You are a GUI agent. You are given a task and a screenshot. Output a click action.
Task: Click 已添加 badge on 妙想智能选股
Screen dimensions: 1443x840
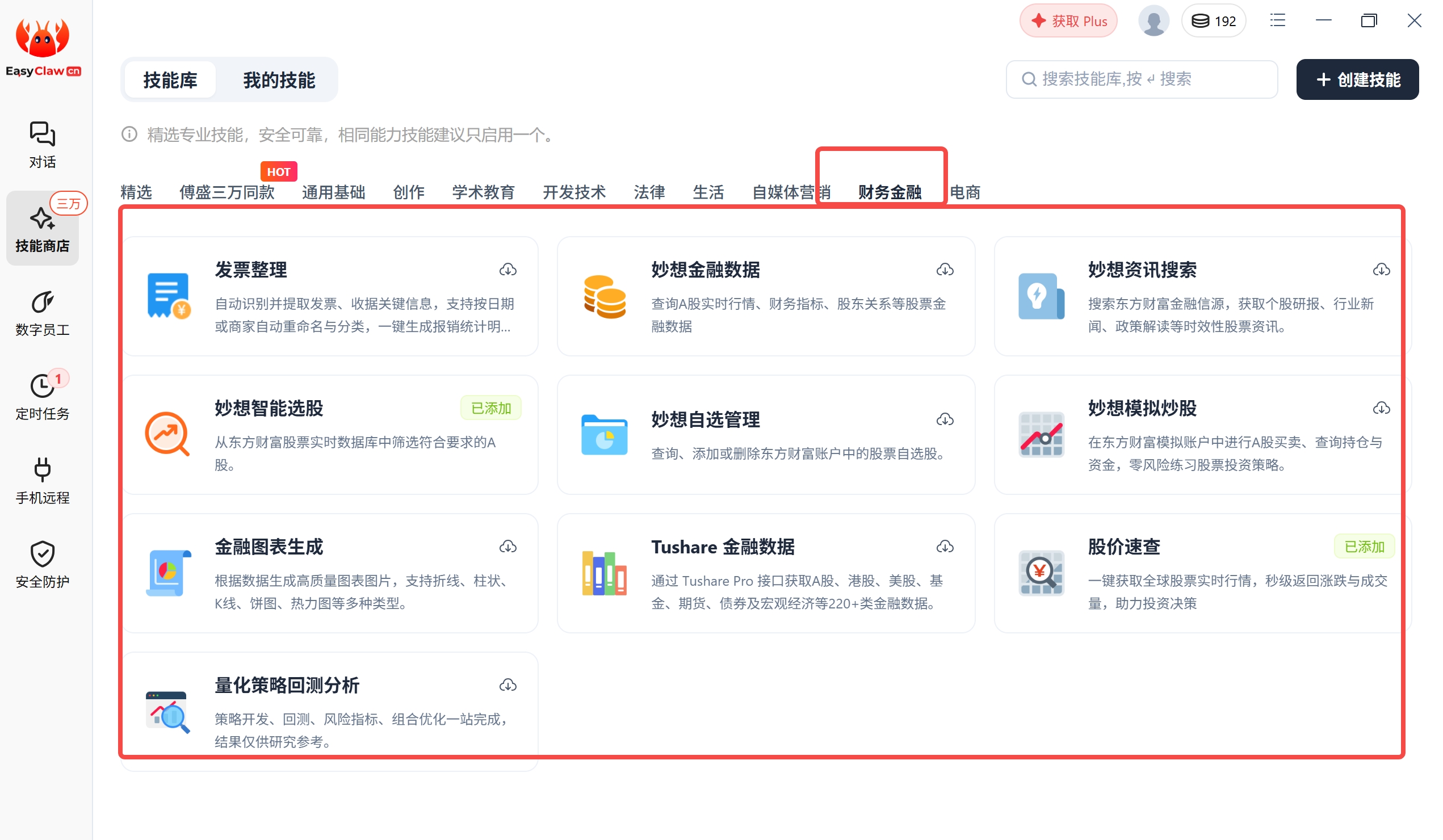(x=490, y=408)
